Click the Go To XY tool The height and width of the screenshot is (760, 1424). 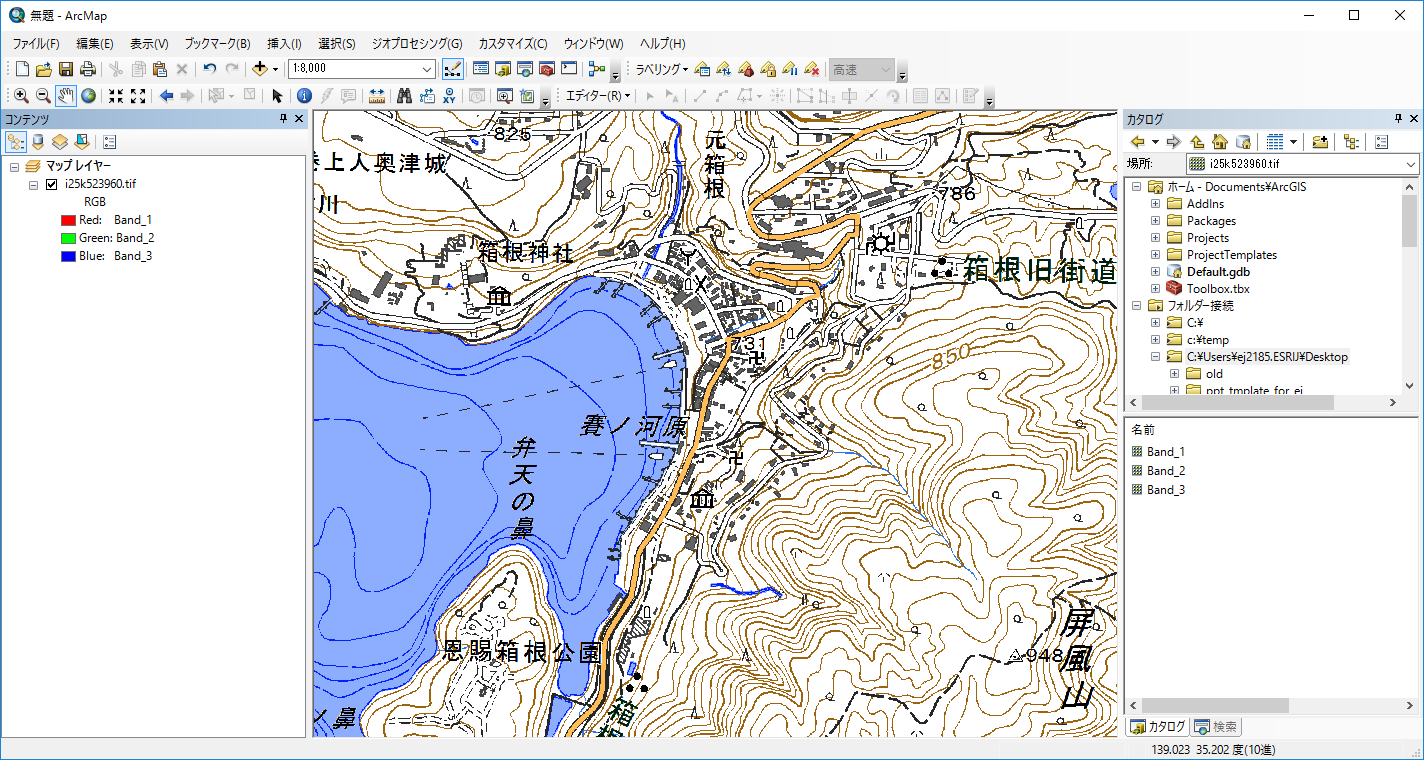[451, 96]
